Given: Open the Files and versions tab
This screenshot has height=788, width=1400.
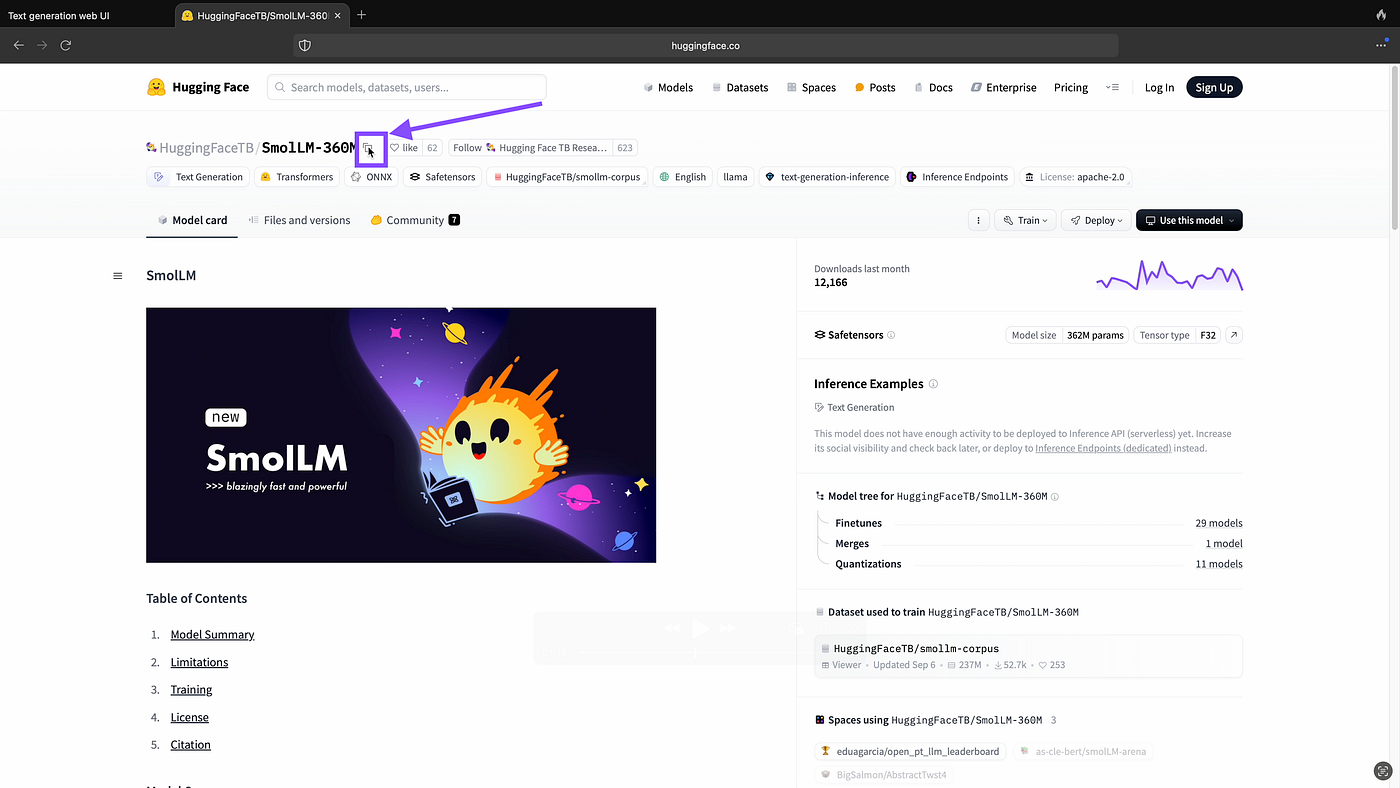Looking at the screenshot, I should pos(299,220).
